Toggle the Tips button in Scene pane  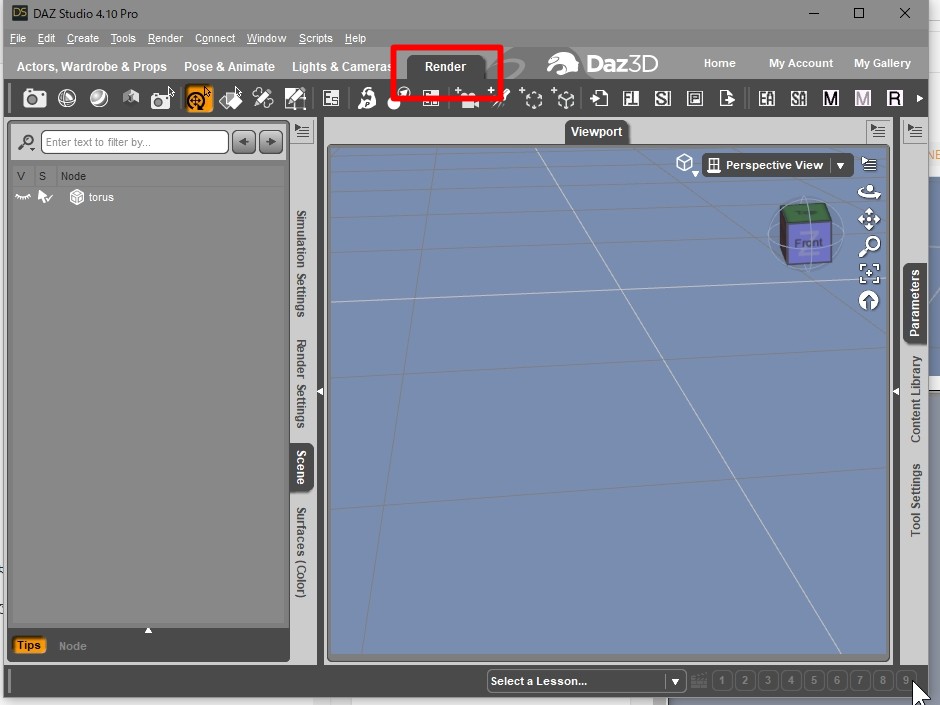29,645
